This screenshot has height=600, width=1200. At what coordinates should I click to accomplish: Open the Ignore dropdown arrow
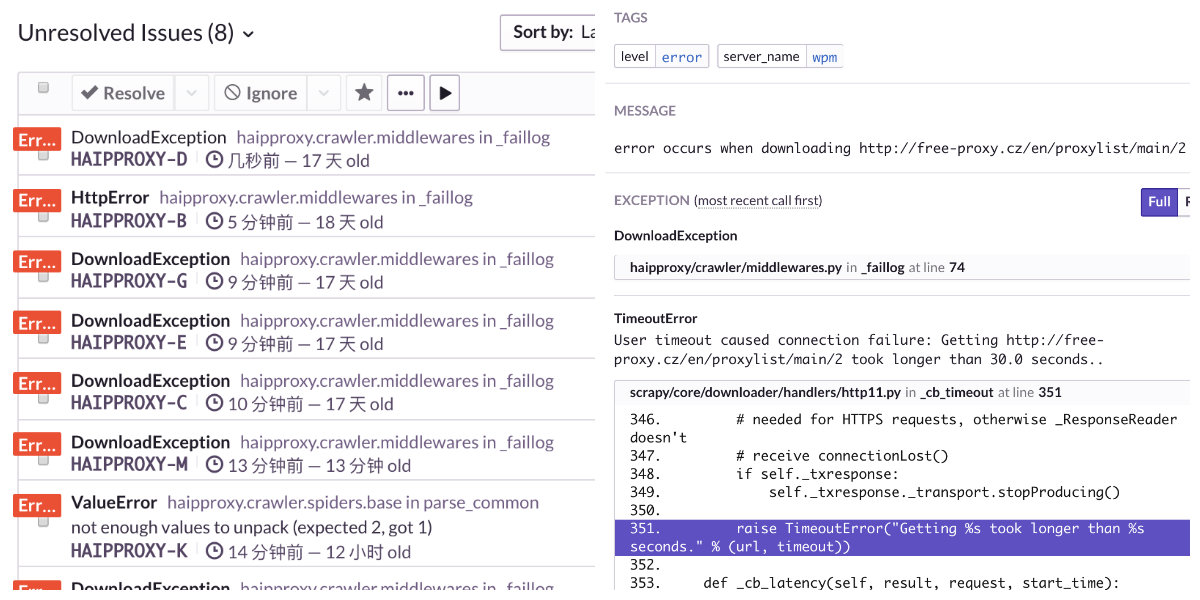click(323, 93)
